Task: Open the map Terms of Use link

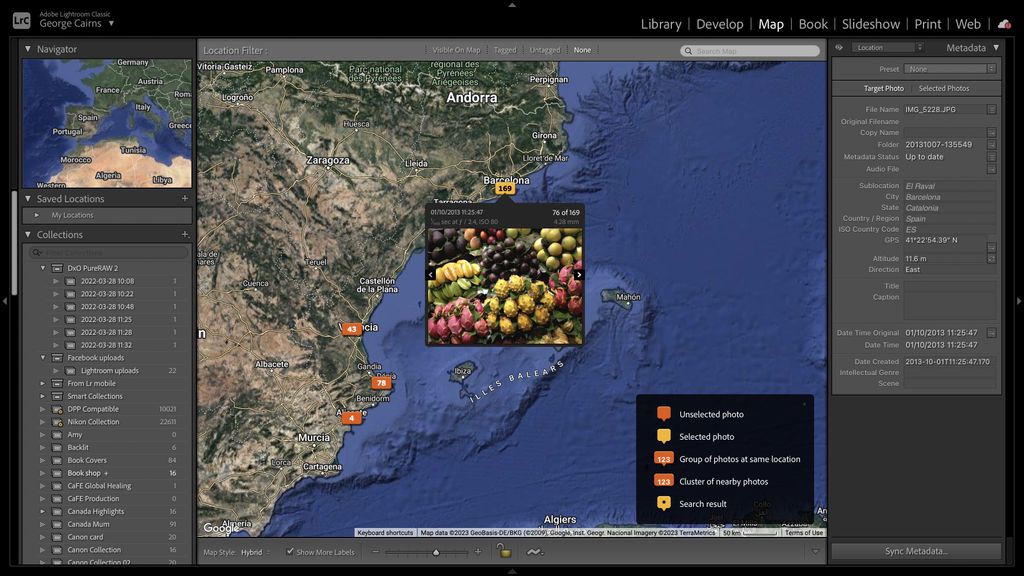Action: pyautogui.click(x=803, y=533)
